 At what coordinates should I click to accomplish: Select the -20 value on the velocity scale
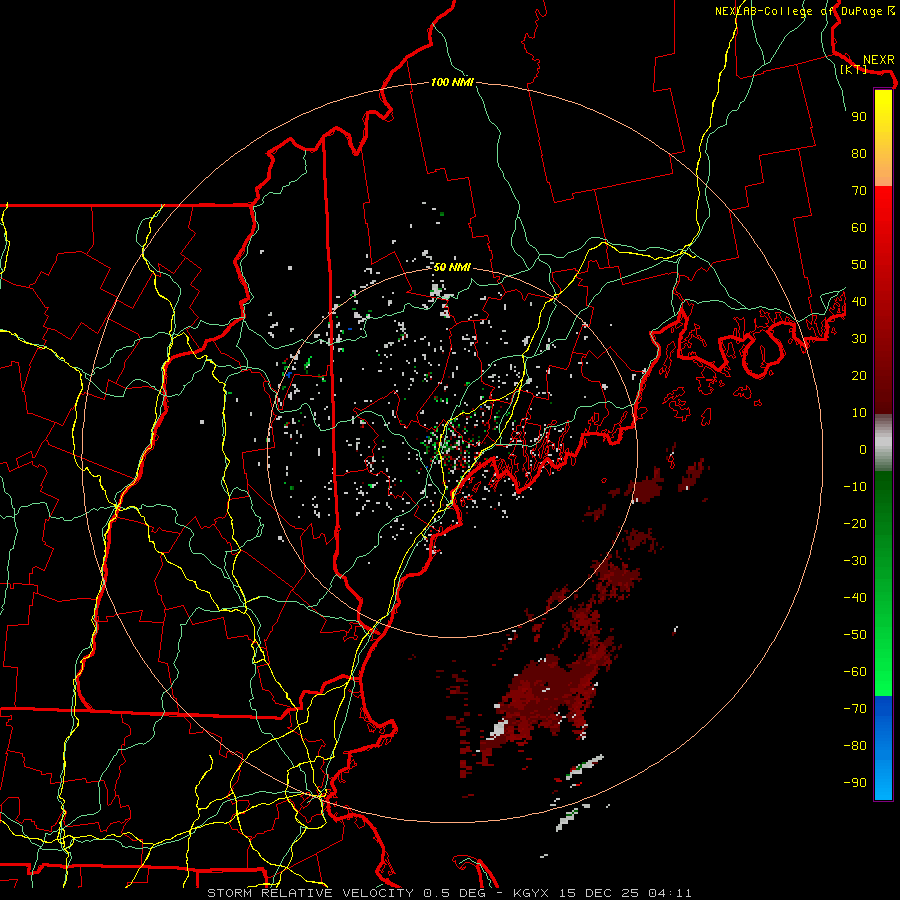pos(855,524)
